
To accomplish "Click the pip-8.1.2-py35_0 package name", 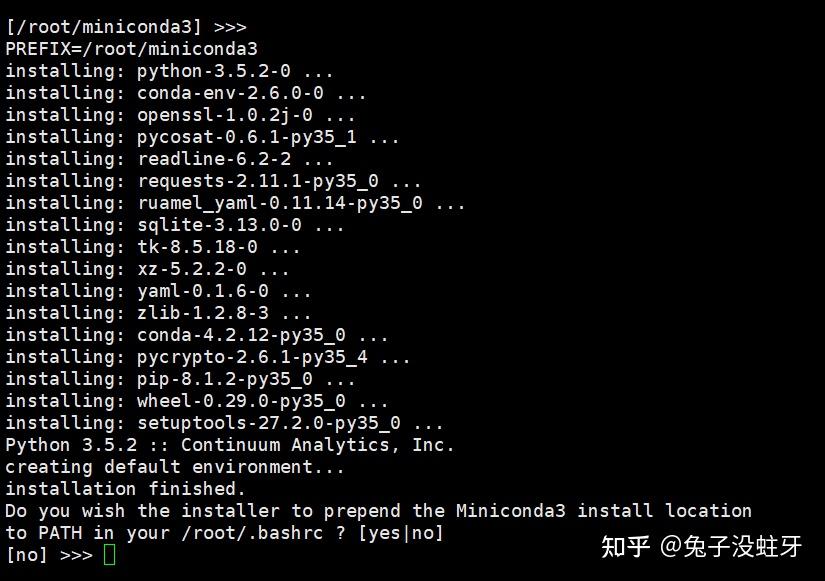I will point(225,379).
